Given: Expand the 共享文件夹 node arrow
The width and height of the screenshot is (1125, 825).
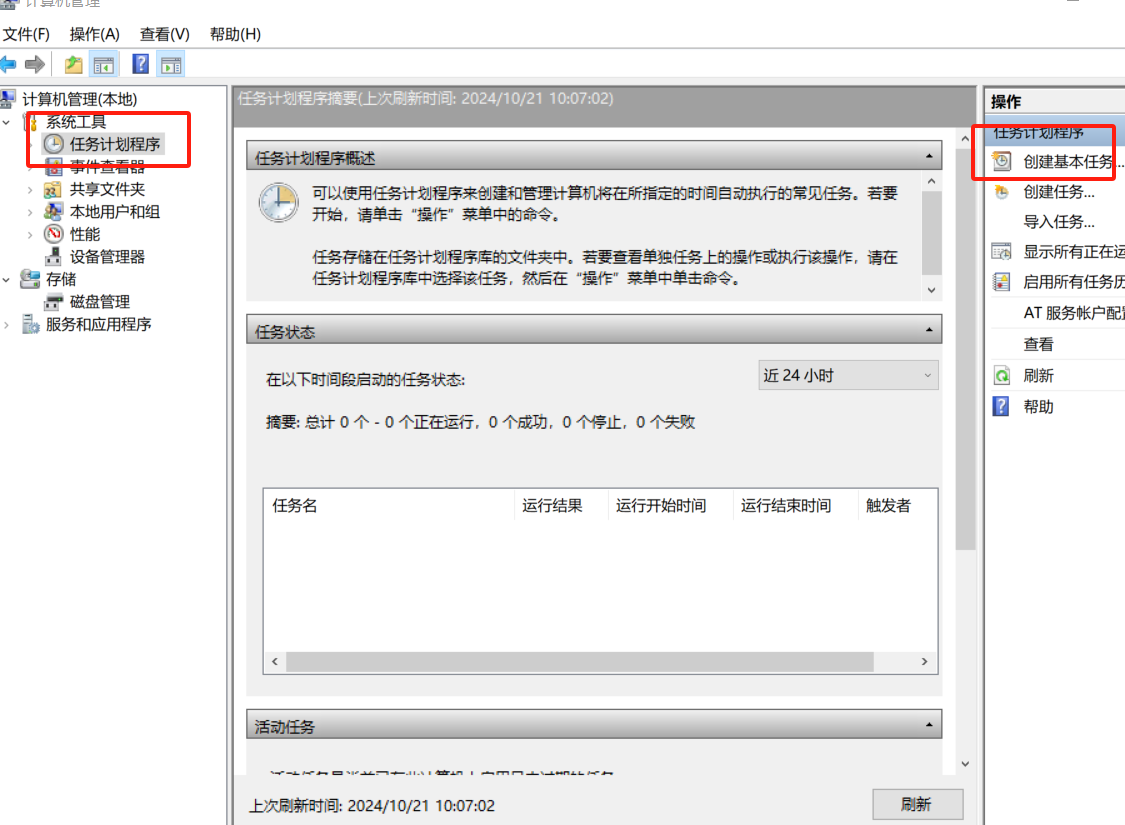Looking at the screenshot, I should (29, 190).
